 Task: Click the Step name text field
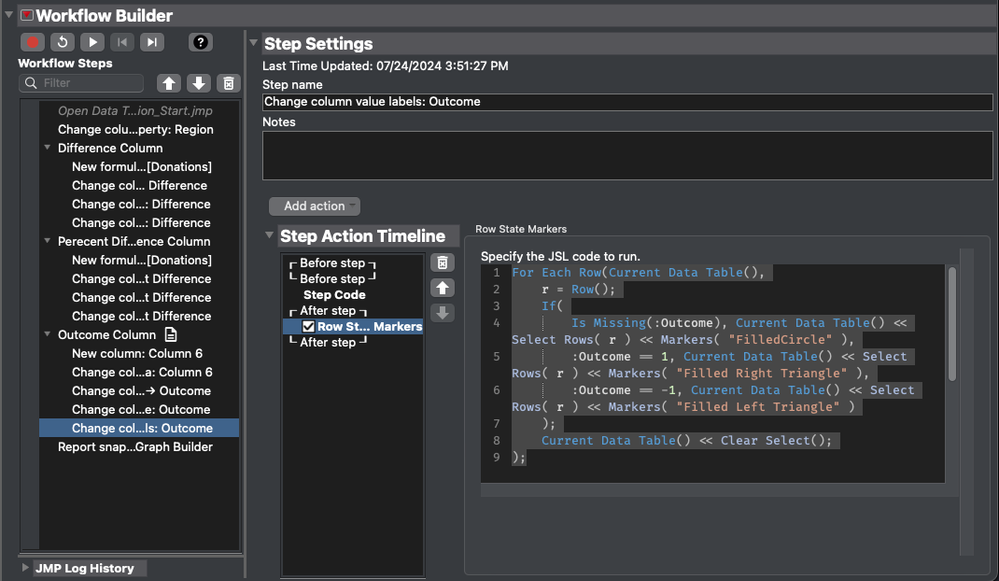click(x=627, y=102)
